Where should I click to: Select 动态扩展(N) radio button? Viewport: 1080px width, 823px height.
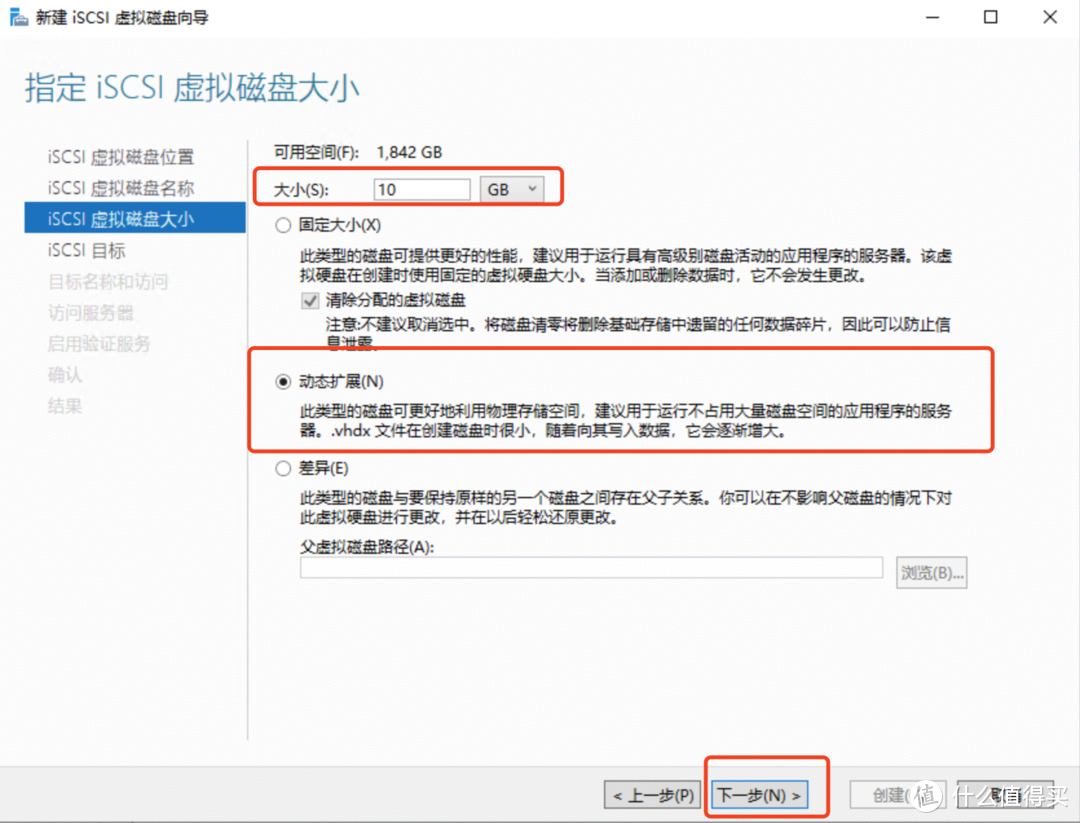coord(282,382)
